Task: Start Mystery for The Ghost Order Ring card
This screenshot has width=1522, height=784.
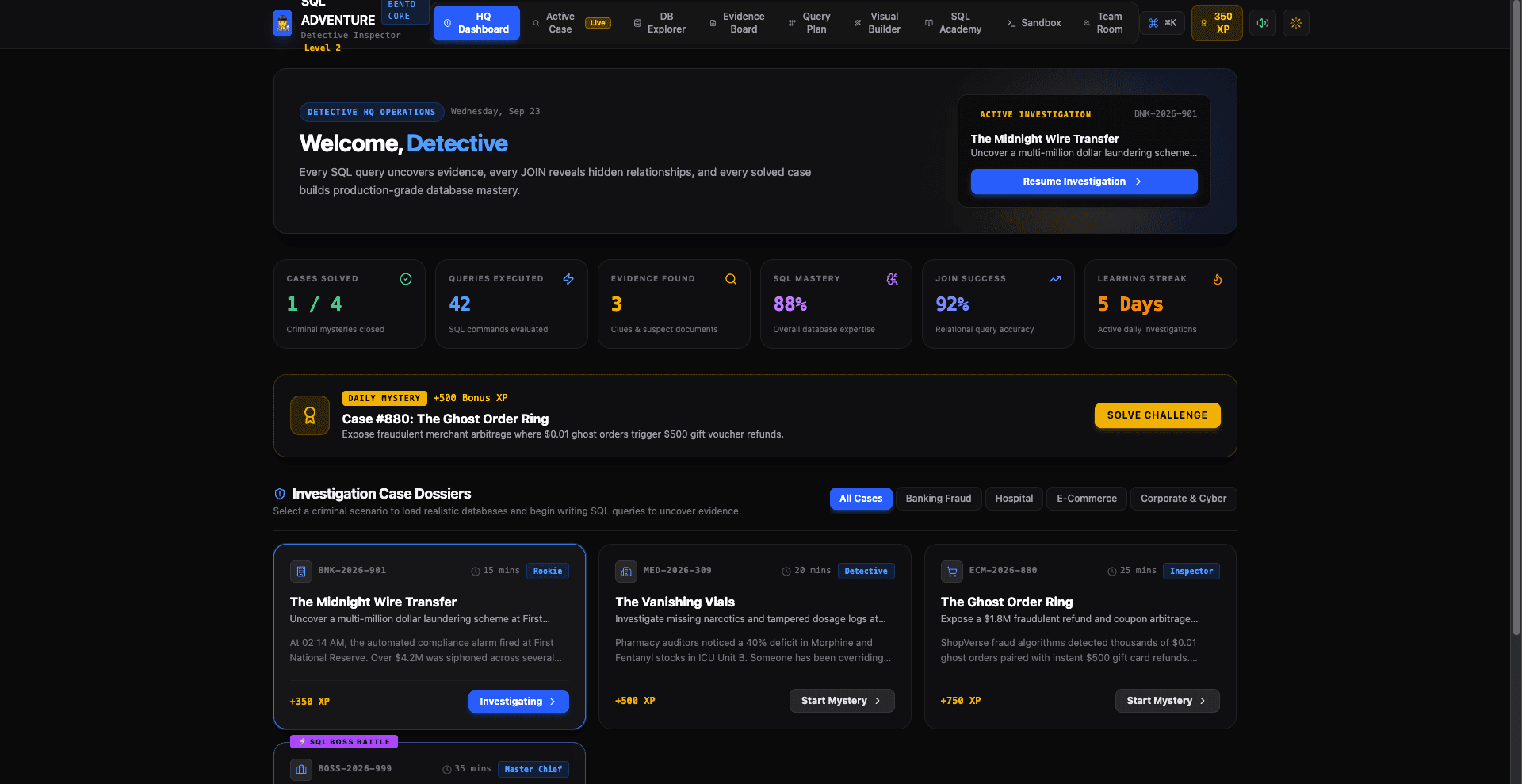Action: click(1167, 701)
